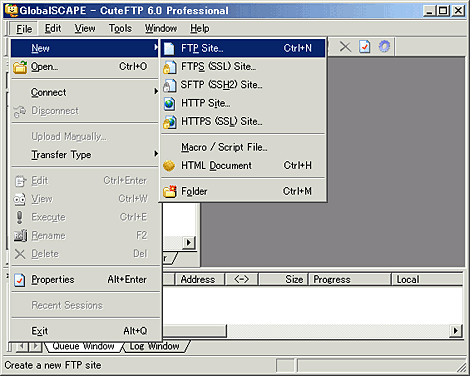Open Properties with checkmark icon
The height and width of the screenshot is (376, 470).
[85, 279]
